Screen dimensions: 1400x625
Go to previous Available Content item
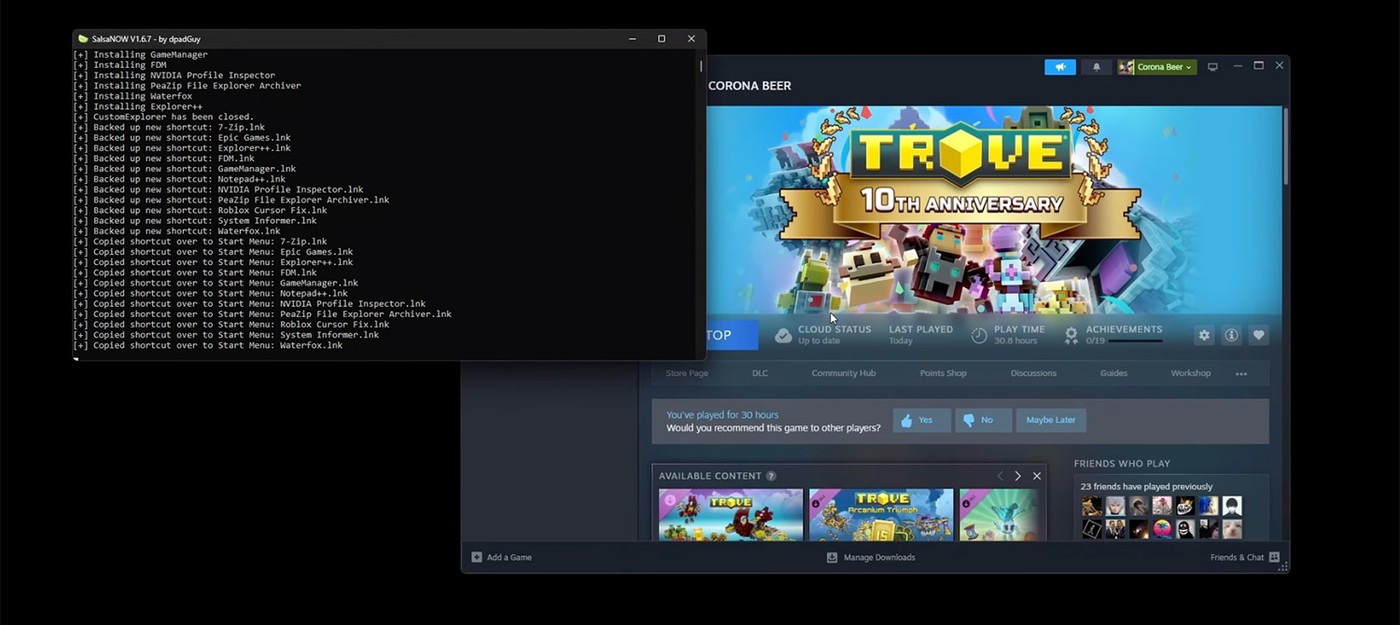[999, 476]
